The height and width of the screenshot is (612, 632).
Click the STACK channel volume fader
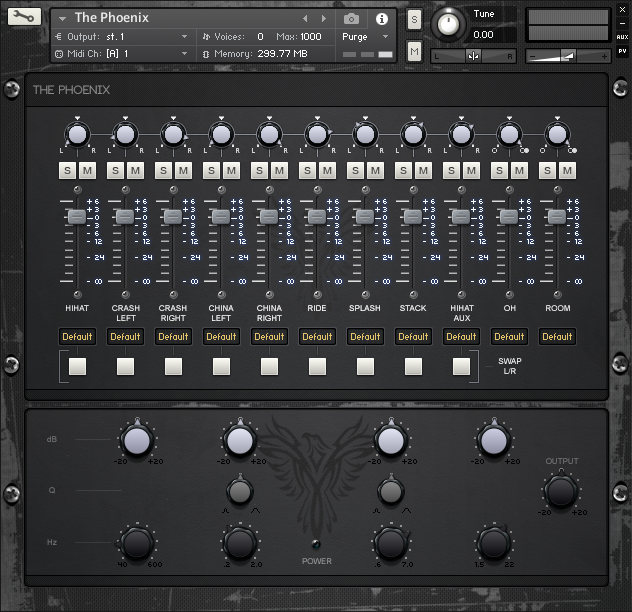(412, 216)
